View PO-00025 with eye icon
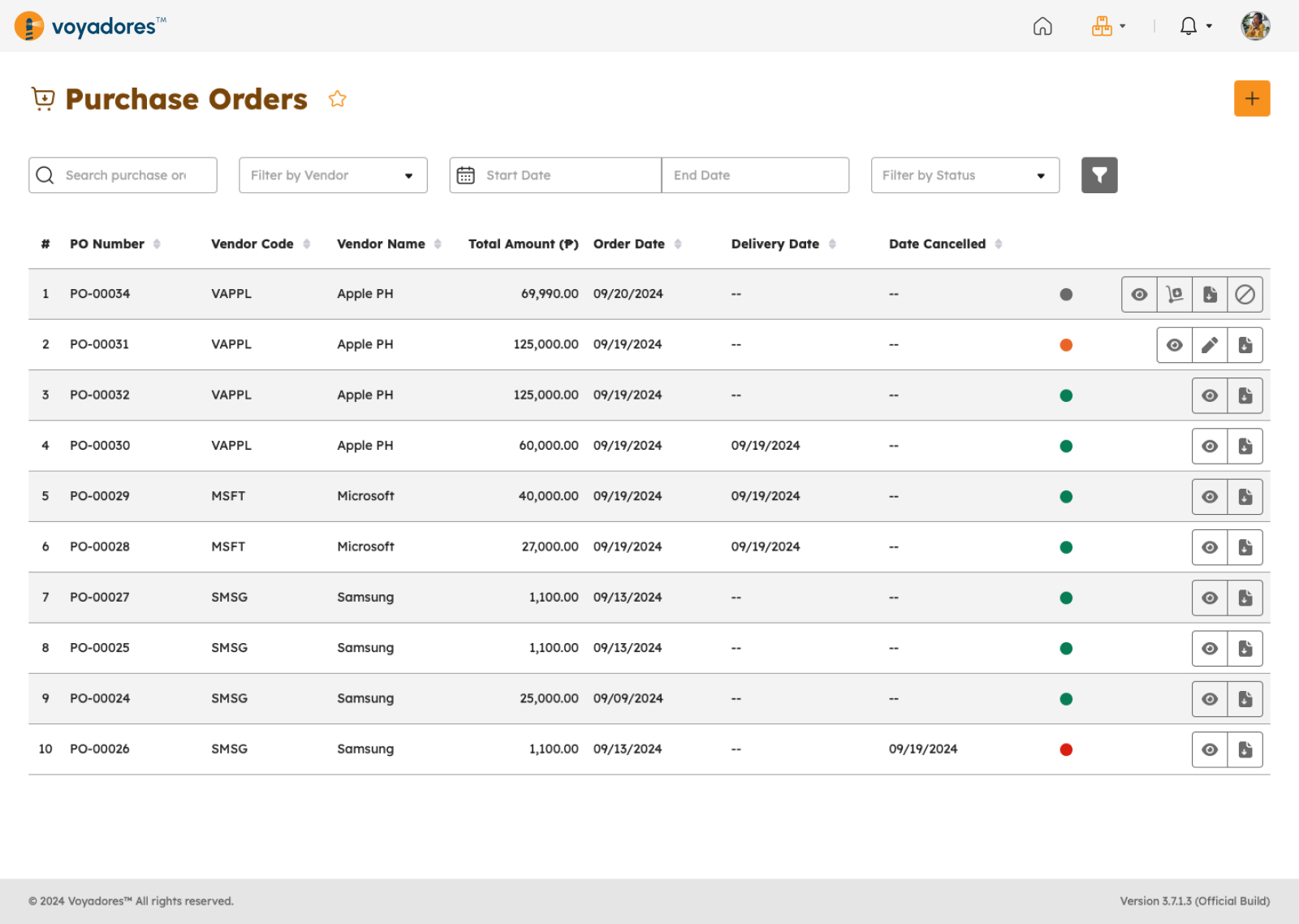 pyautogui.click(x=1210, y=649)
